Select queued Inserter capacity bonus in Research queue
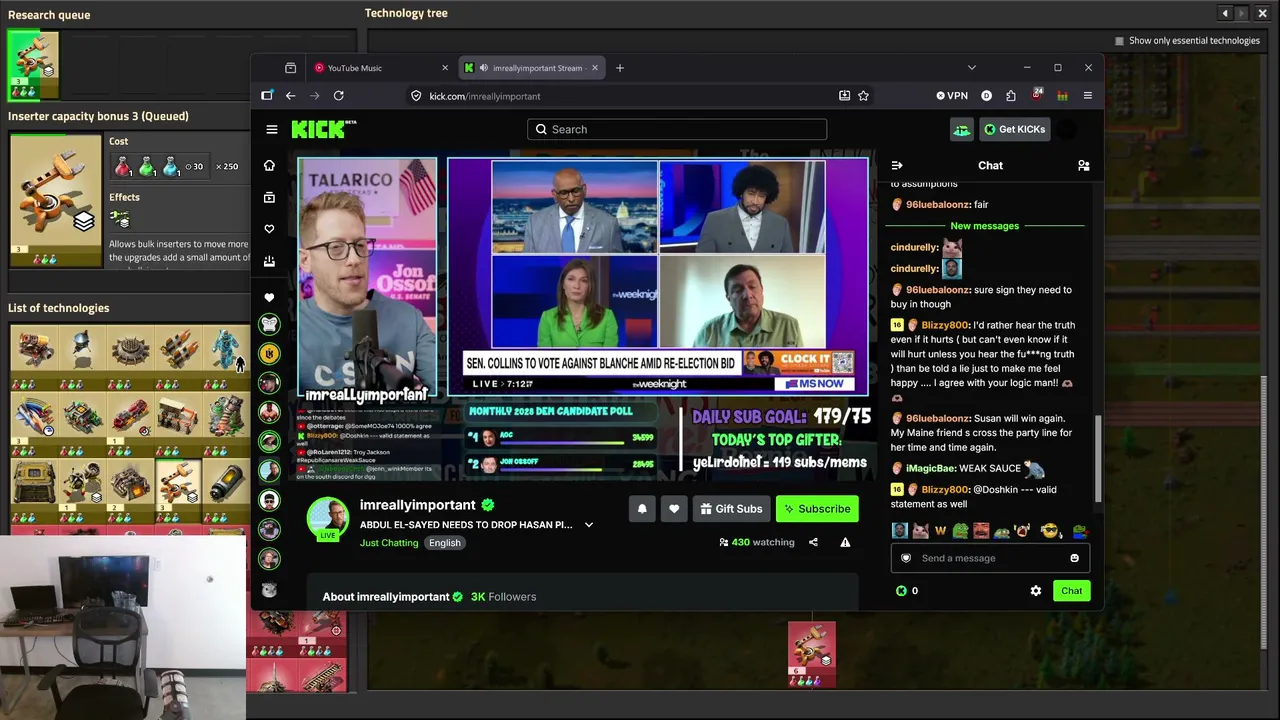This screenshot has height=720, width=1280. (33, 66)
